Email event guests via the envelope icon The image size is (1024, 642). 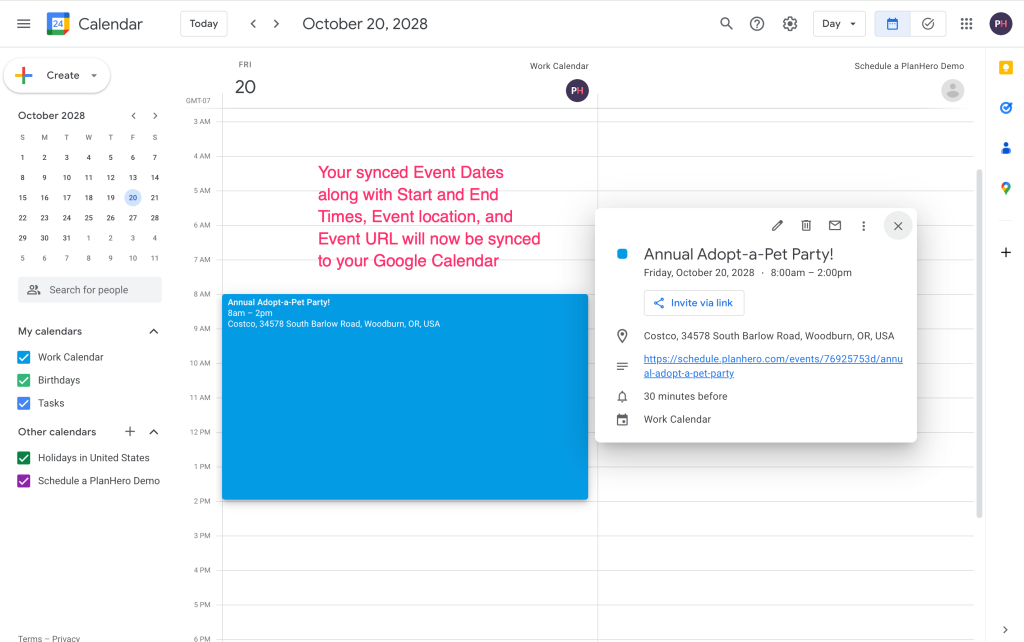coord(835,226)
